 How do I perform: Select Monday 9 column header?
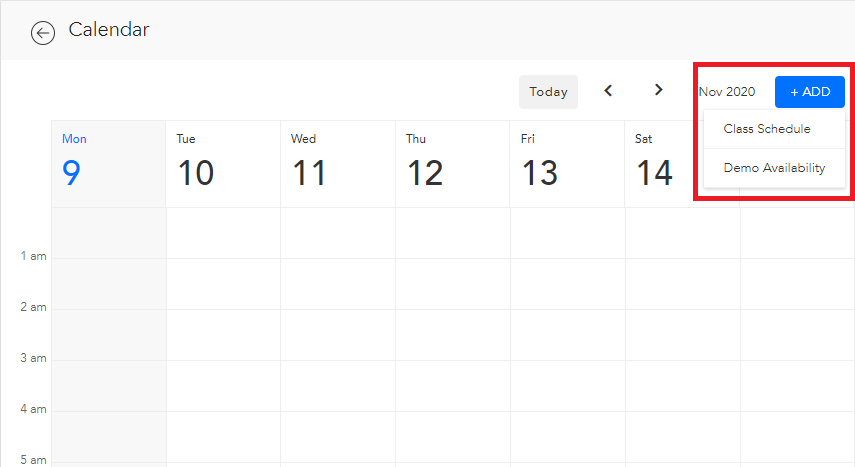click(109, 164)
